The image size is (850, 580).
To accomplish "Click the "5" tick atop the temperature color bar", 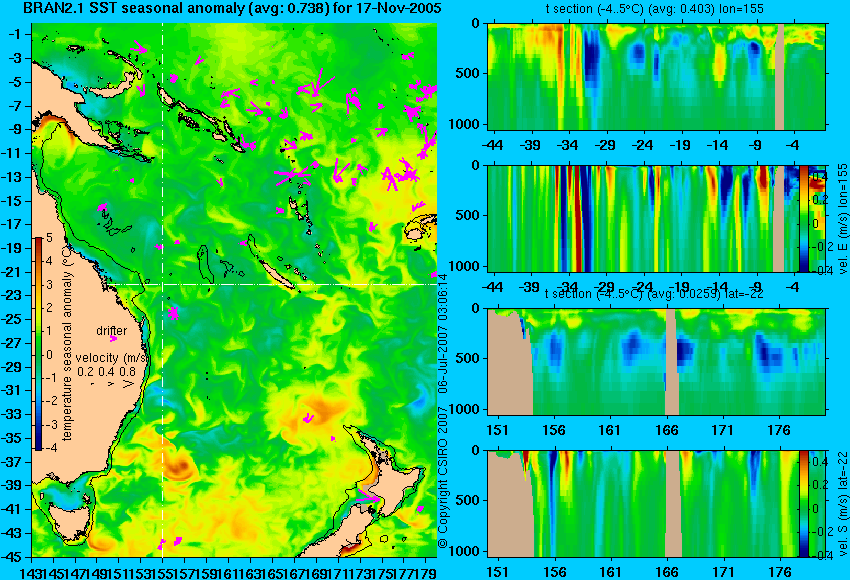I will click(49, 237).
